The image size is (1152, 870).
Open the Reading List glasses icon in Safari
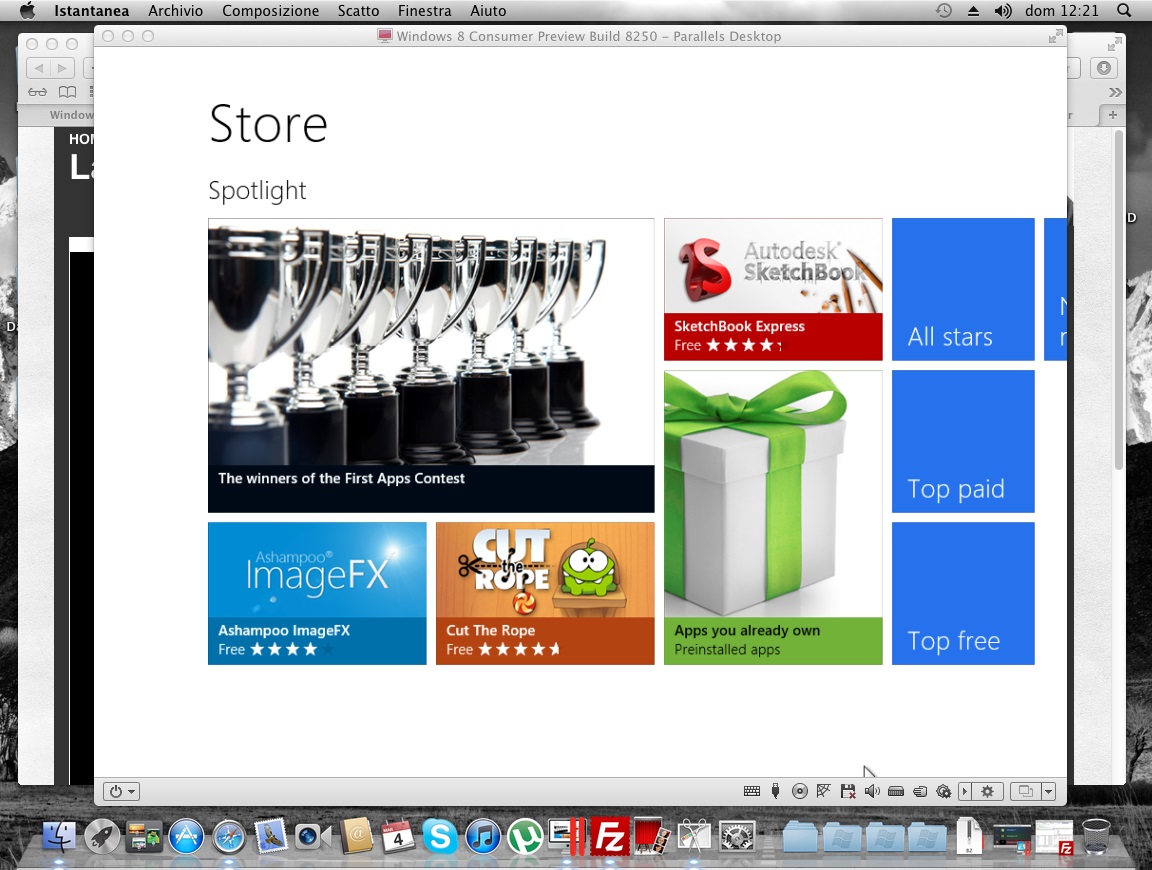tap(37, 92)
